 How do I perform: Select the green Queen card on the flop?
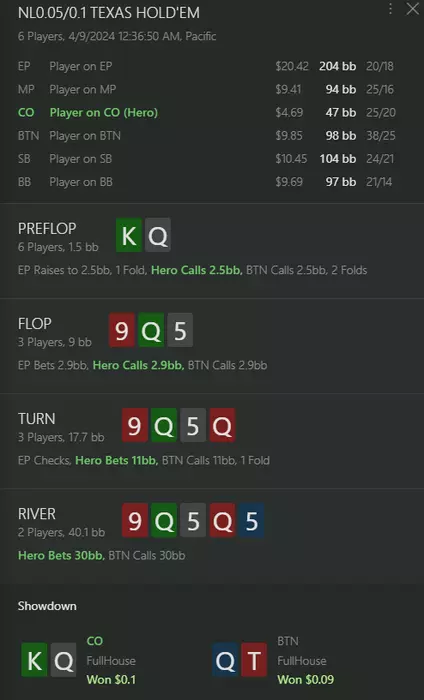[151, 330]
